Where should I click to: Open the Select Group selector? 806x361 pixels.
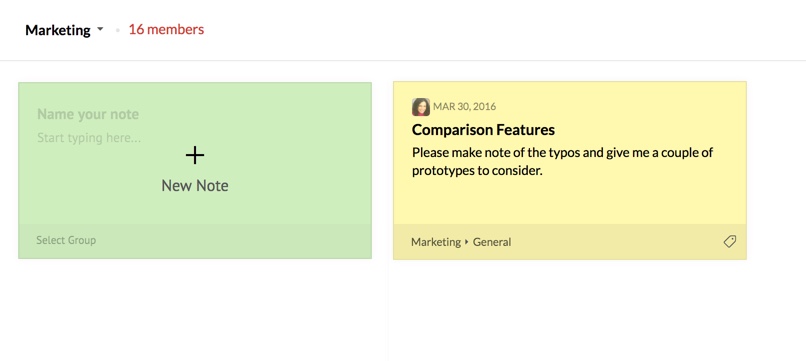66,240
